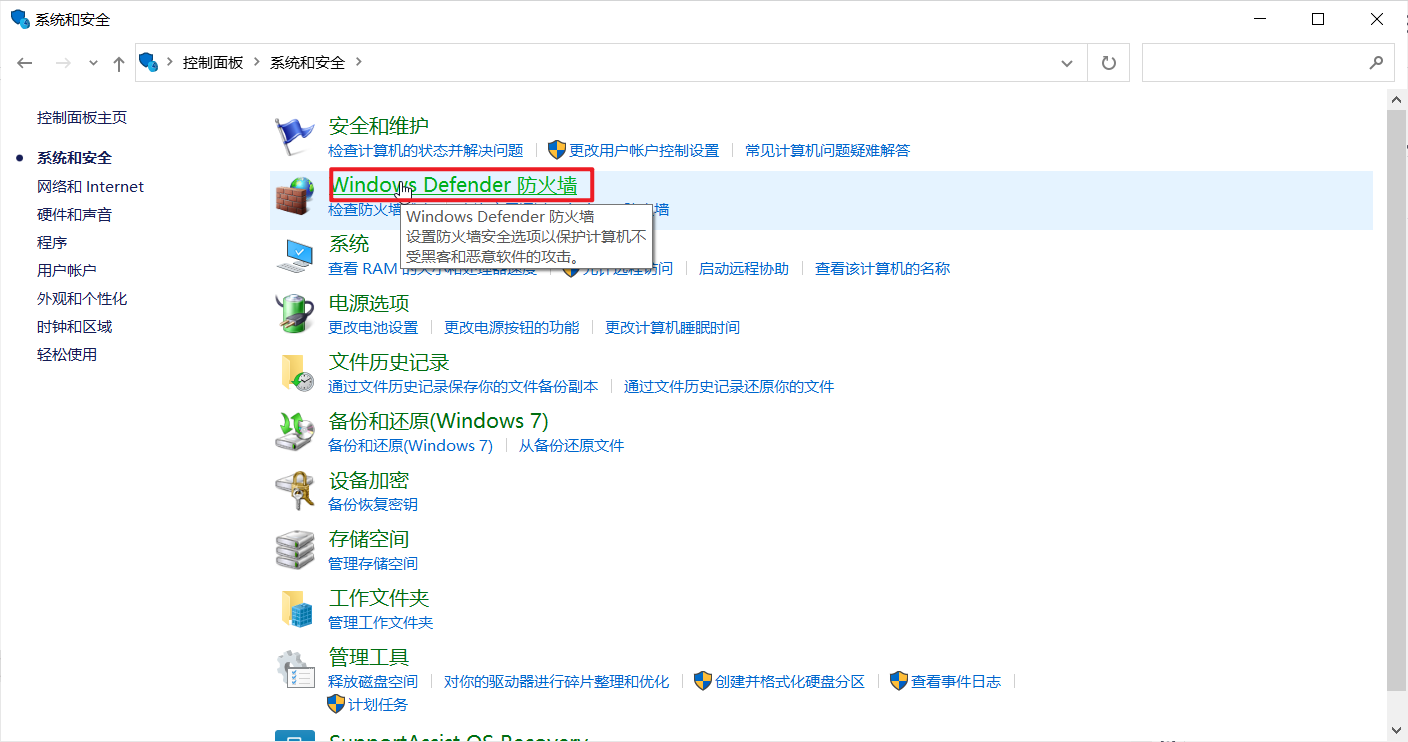
Task: Click the Windows Defender firewall brick icon
Action: (x=295, y=196)
